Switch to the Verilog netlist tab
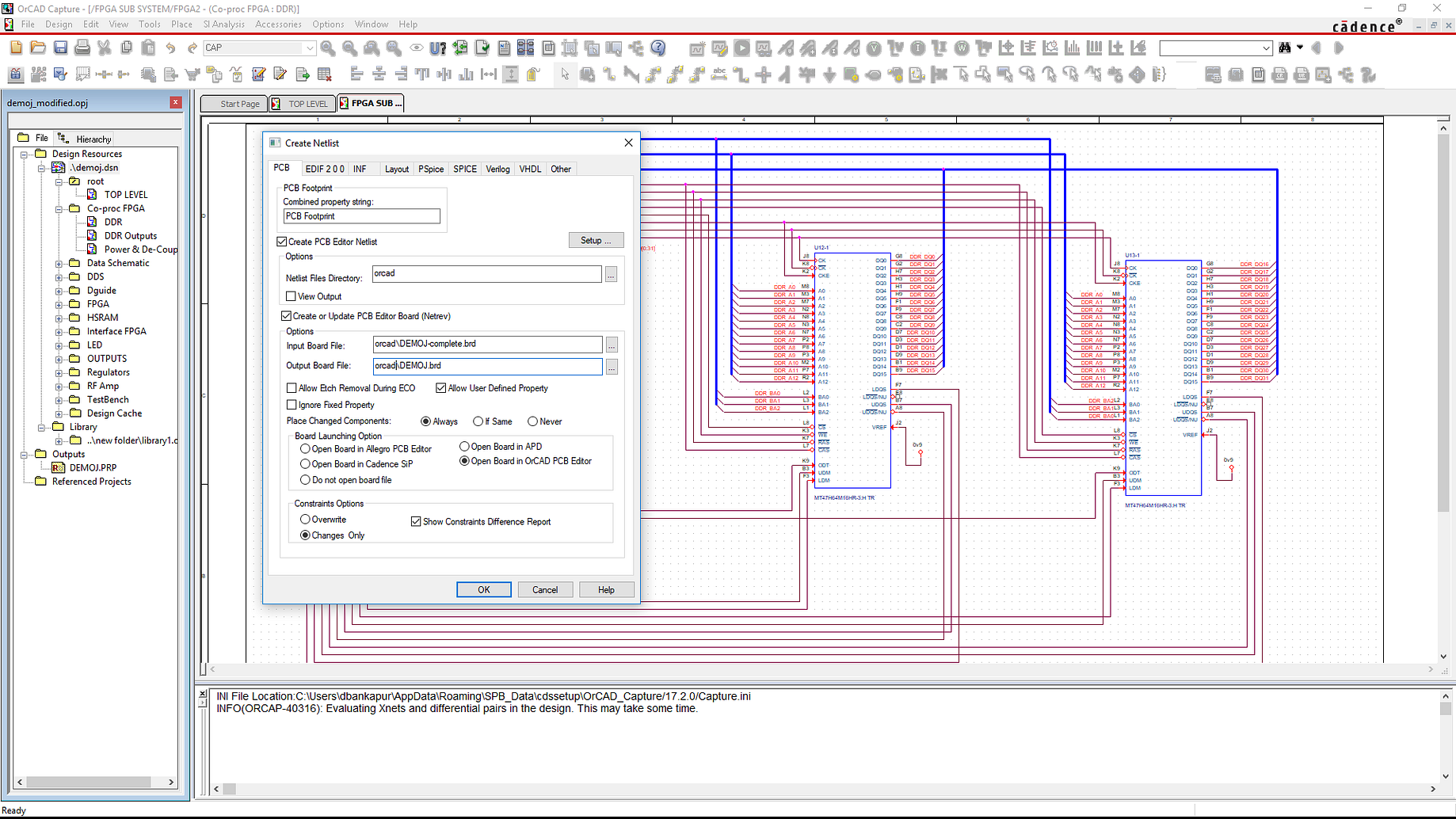Image resolution: width=1456 pixels, height=819 pixels. 497,169
